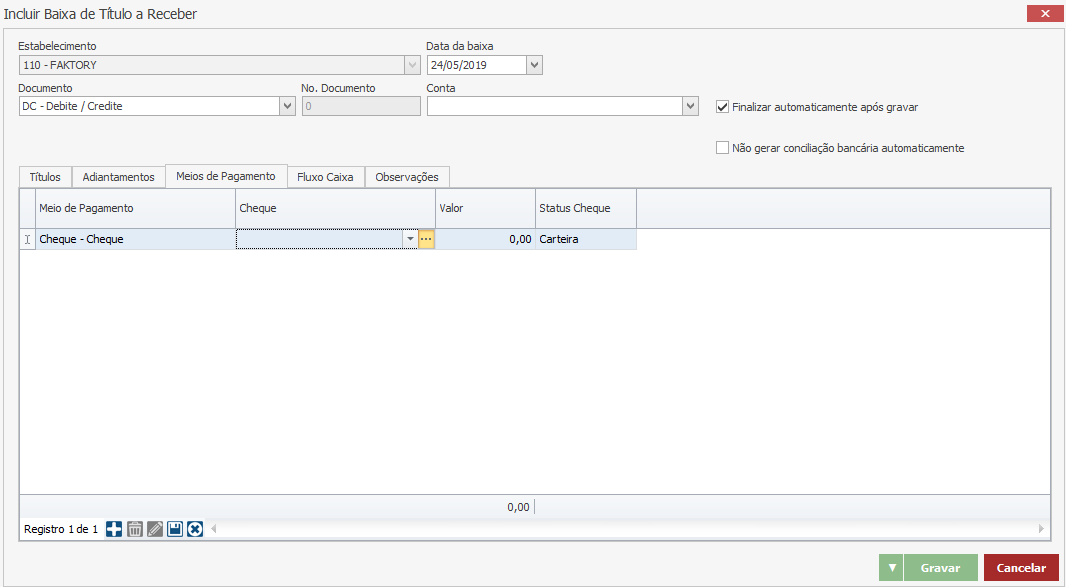1066x587 pixels.
Task: Expand the Documento dropdown list
Action: (x=288, y=106)
